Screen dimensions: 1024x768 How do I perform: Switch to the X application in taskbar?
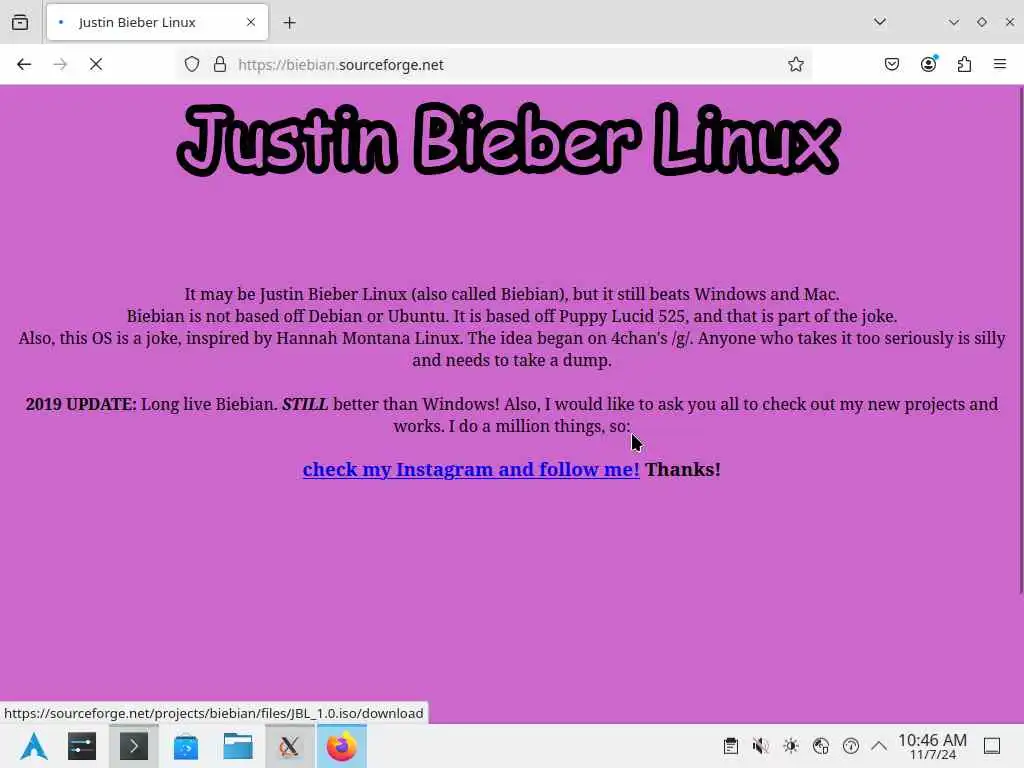click(x=289, y=746)
